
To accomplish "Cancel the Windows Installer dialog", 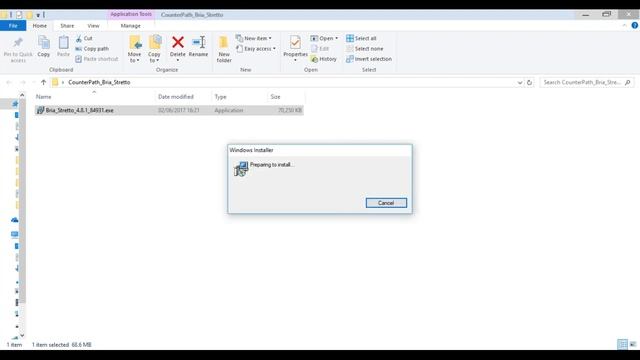I will 386,203.
